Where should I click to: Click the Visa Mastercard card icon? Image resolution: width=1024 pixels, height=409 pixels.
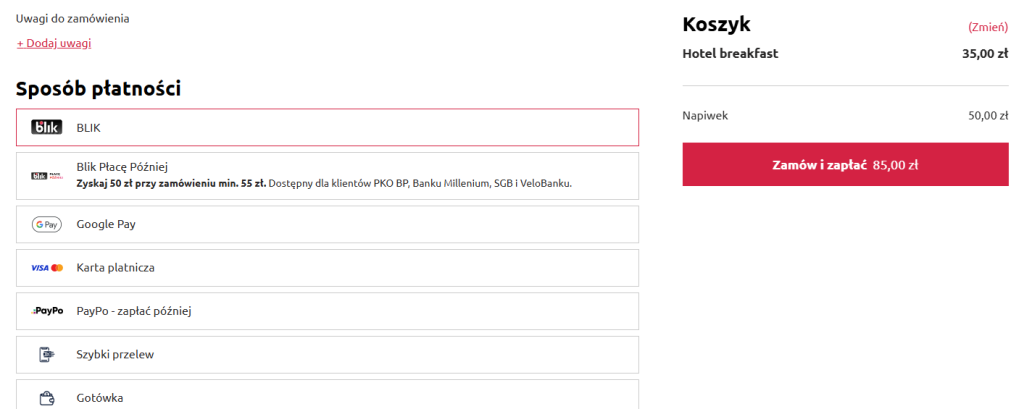[x=47, y=268]
